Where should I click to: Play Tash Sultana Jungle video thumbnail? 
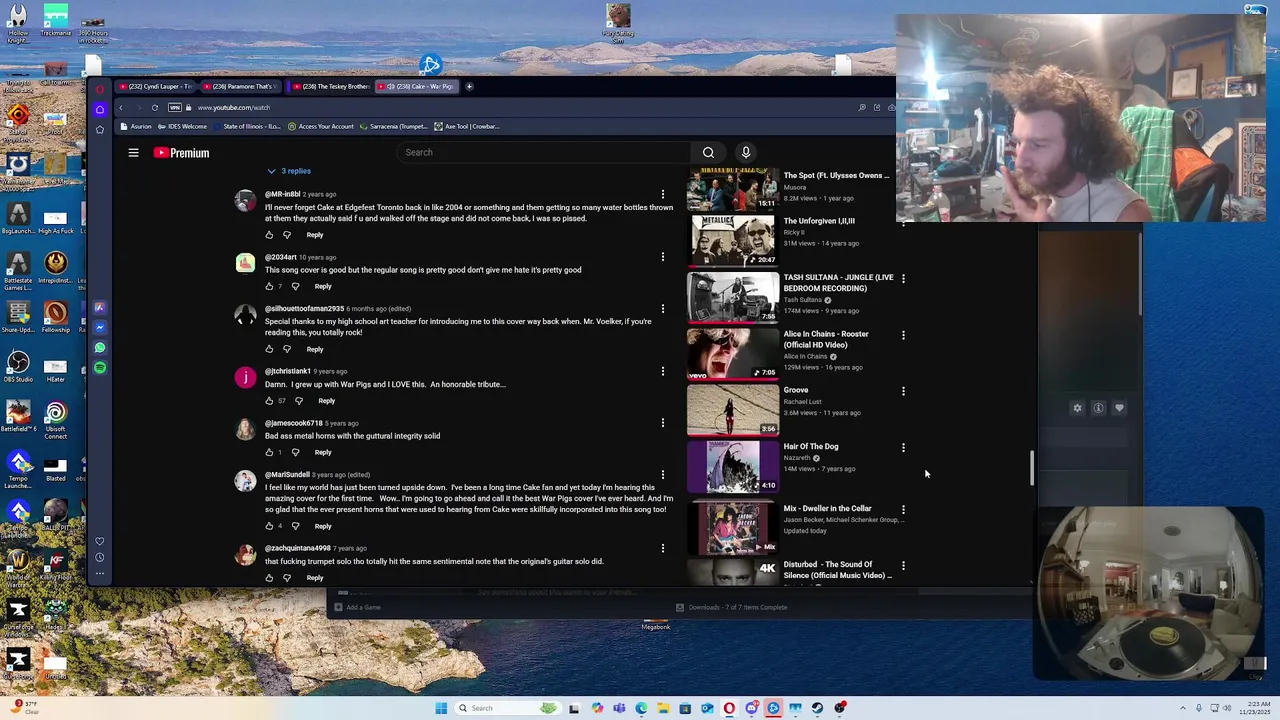tap(733, 297)
